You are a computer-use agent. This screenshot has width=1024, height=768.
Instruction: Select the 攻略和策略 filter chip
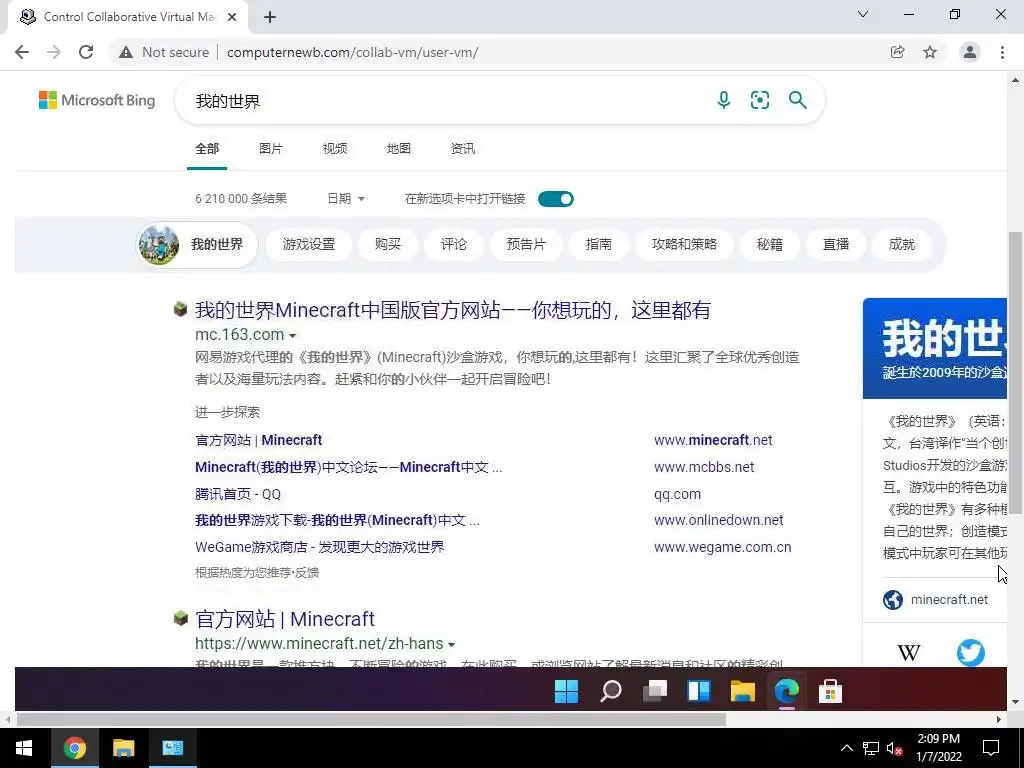[x=684, y=244]
